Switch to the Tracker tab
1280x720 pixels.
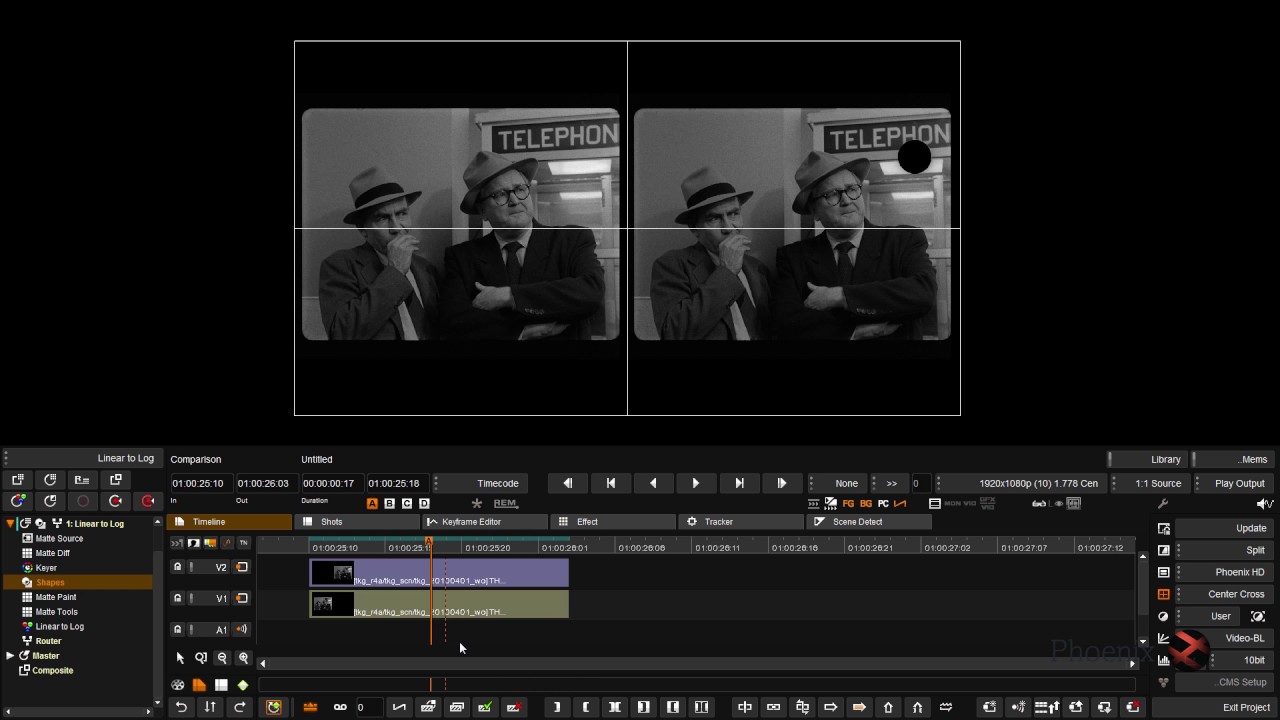point(741,522)
